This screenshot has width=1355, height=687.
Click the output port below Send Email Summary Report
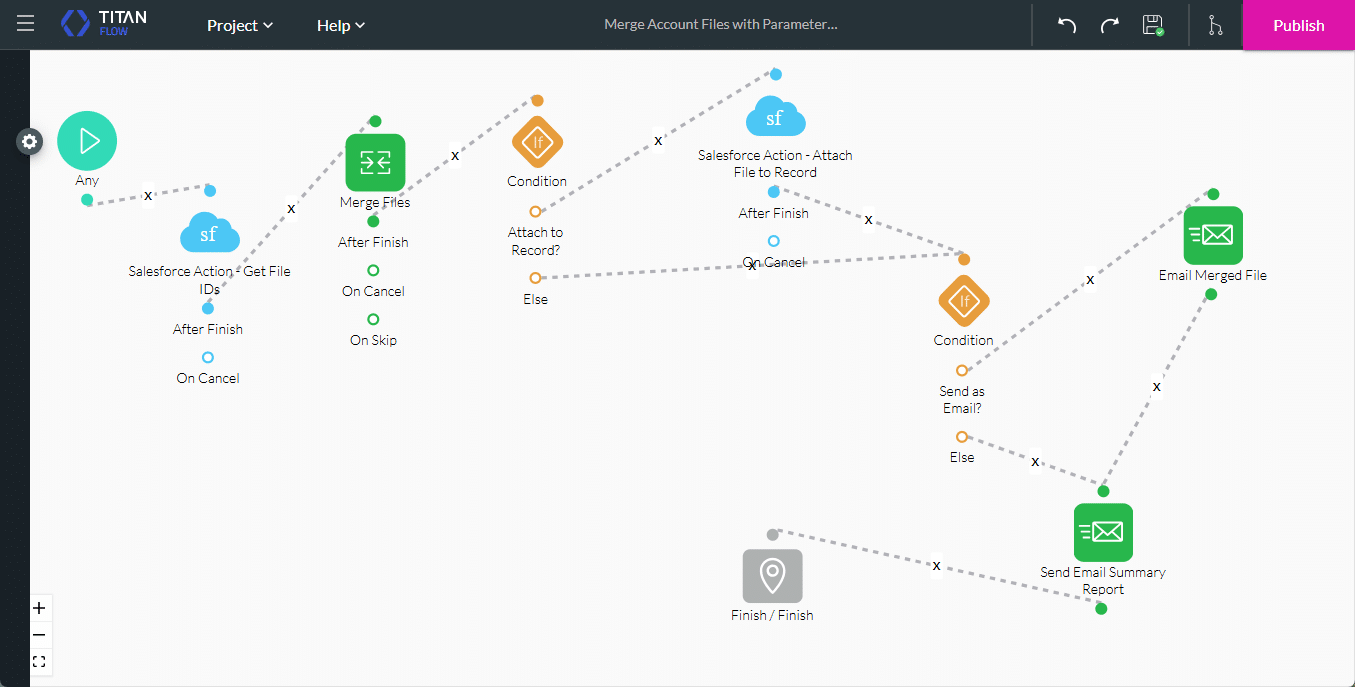pos(1101,609)
